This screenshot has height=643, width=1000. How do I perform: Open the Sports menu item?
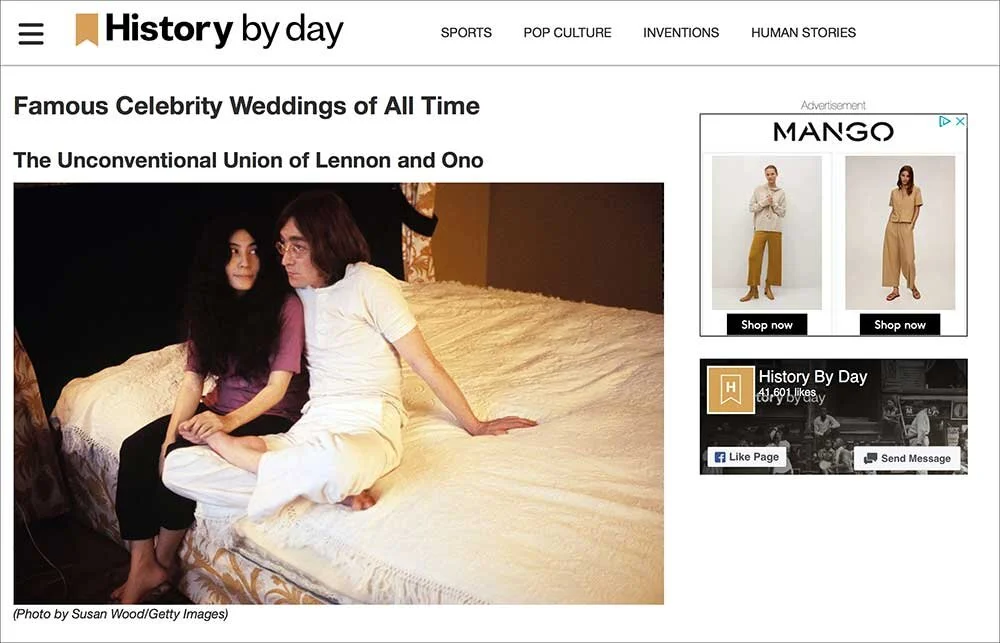click(x=466, y=33)
